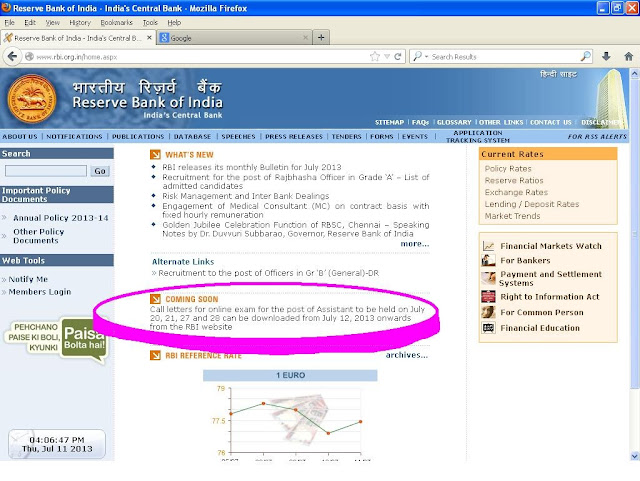Image resolution: width=640 pixels, height=481 pixels.
Task: Click the more... link under What's New
Action: pyautogui.click(x=415, y=243)
